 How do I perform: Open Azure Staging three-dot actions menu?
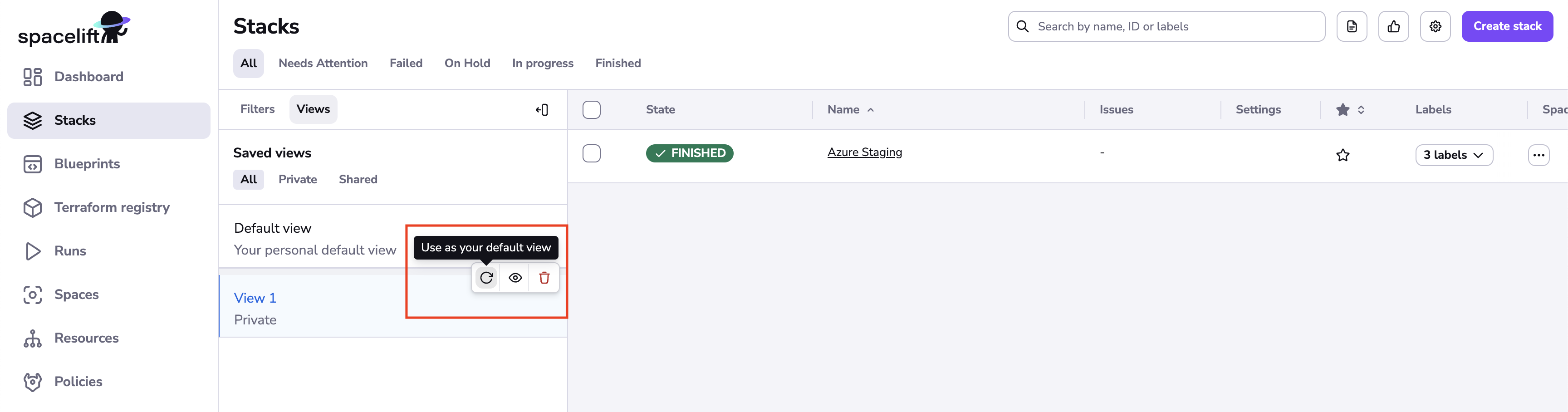(x=1538, y=155)
